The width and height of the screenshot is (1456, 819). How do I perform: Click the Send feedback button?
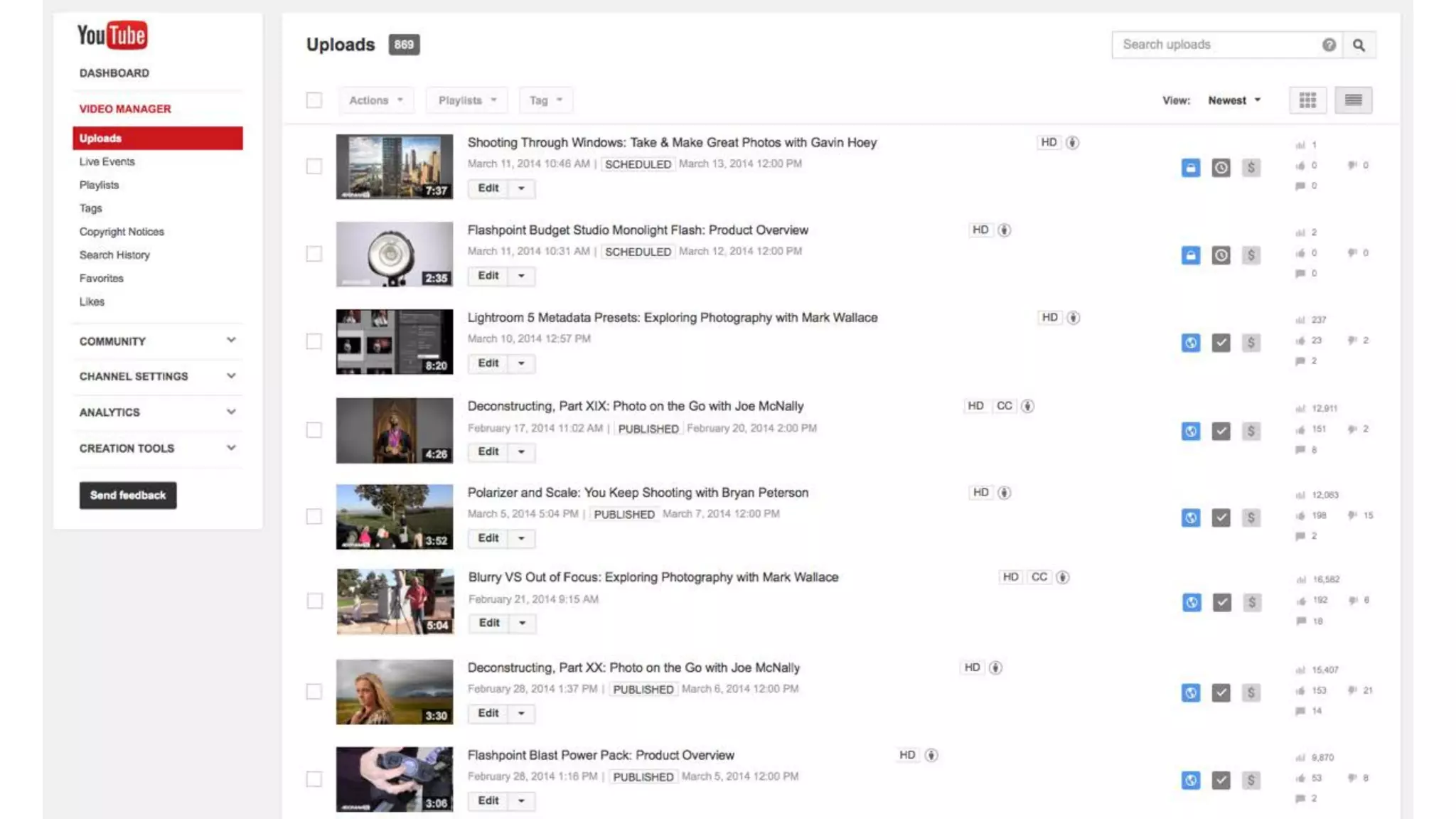click(x=128, y=495)
